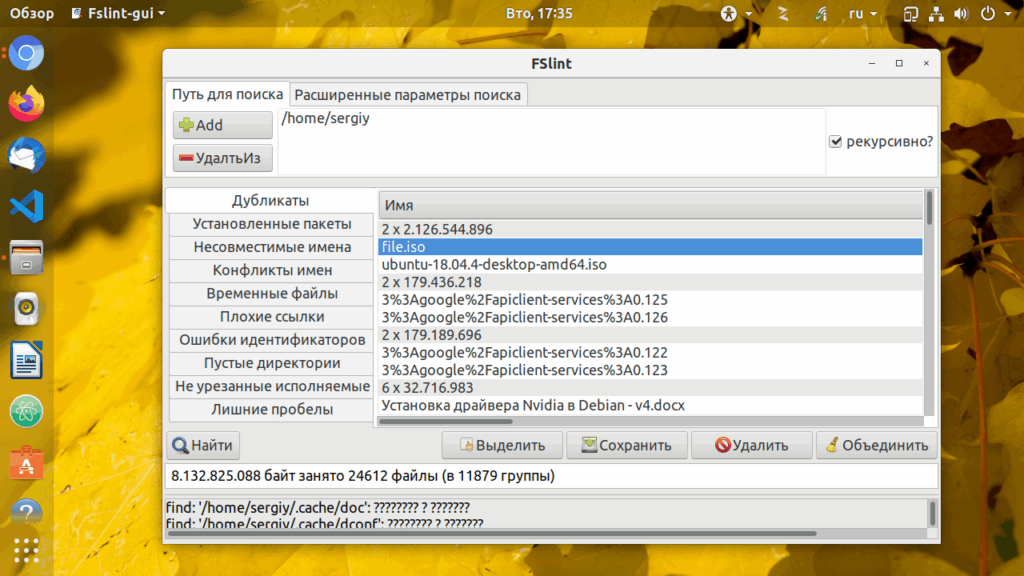Select Временные файлы category

[x=272, y=293]
